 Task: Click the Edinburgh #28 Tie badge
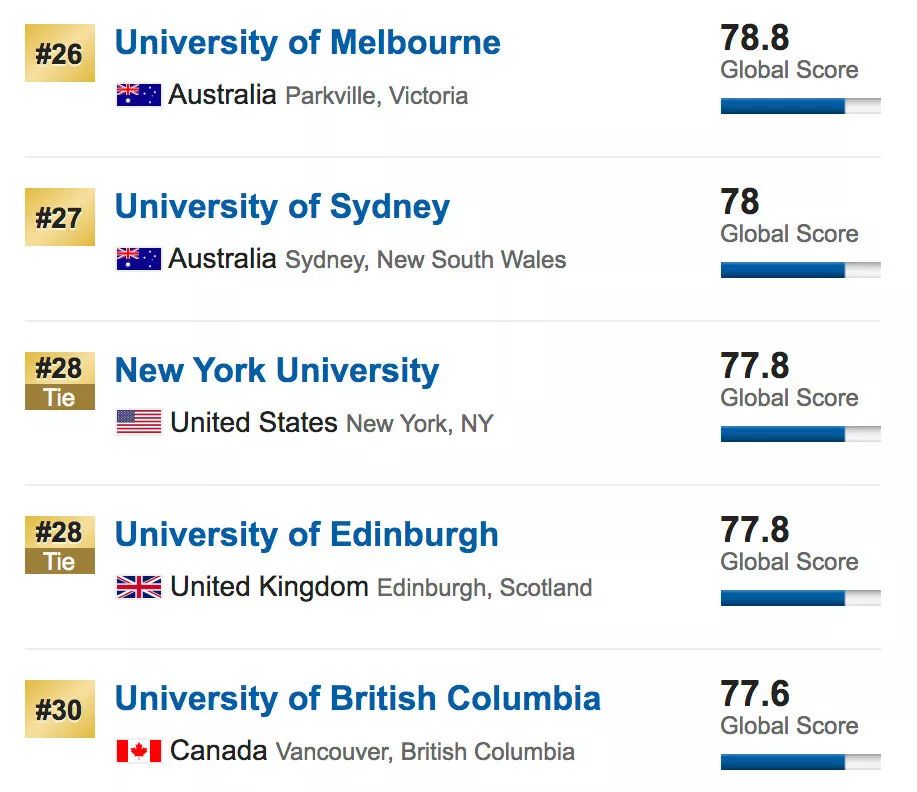click(60, 545)
